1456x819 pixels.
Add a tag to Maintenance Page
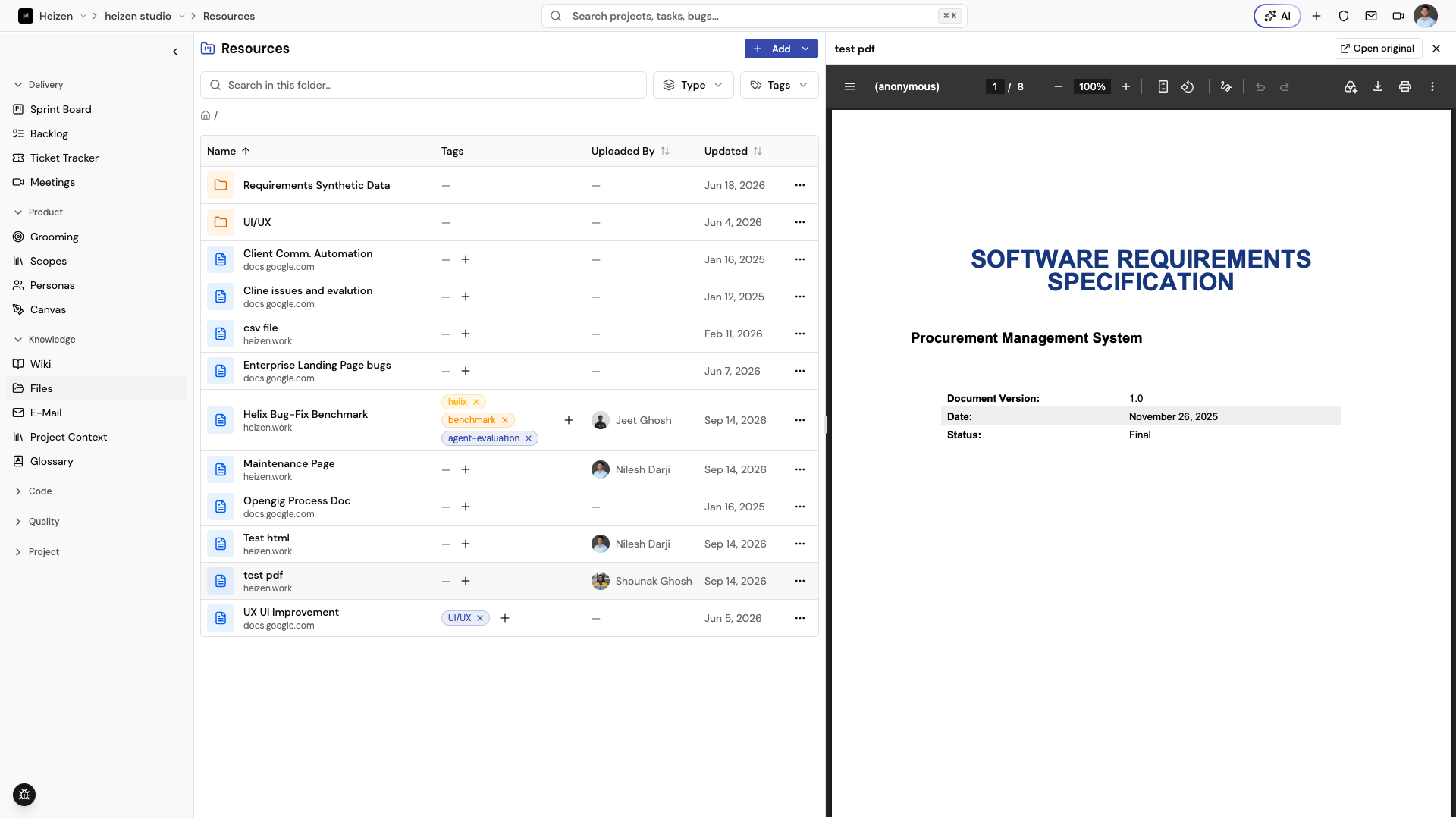point(466,469)
